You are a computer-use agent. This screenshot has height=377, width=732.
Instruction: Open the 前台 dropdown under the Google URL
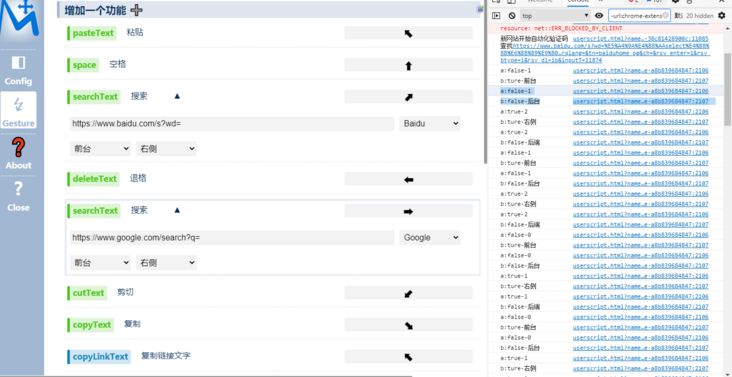100,263
